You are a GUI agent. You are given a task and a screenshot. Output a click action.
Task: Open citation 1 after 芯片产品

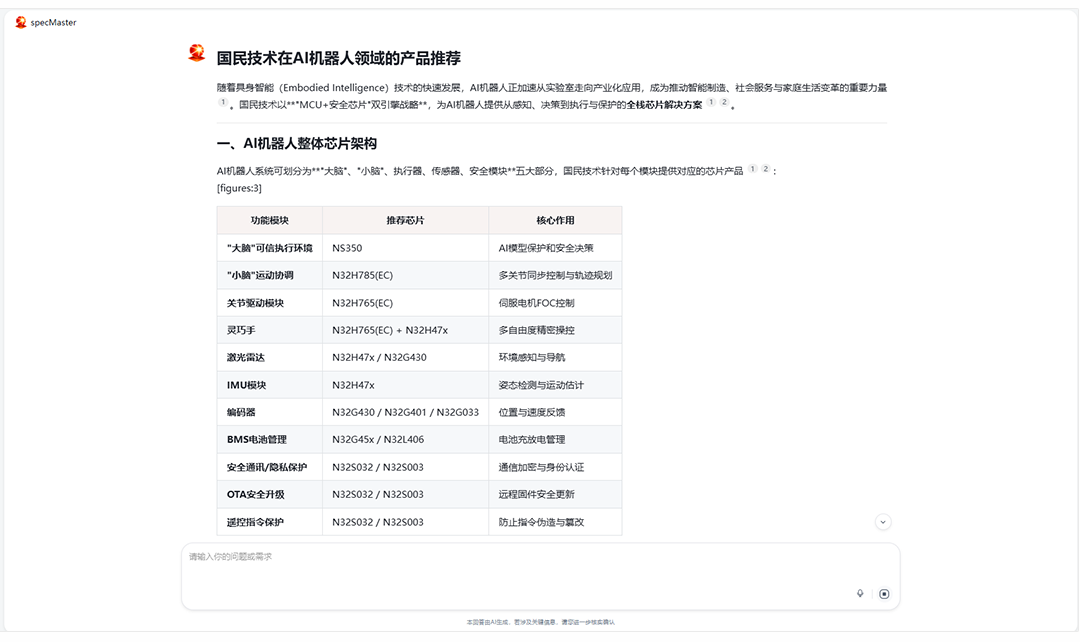[752, 170]
